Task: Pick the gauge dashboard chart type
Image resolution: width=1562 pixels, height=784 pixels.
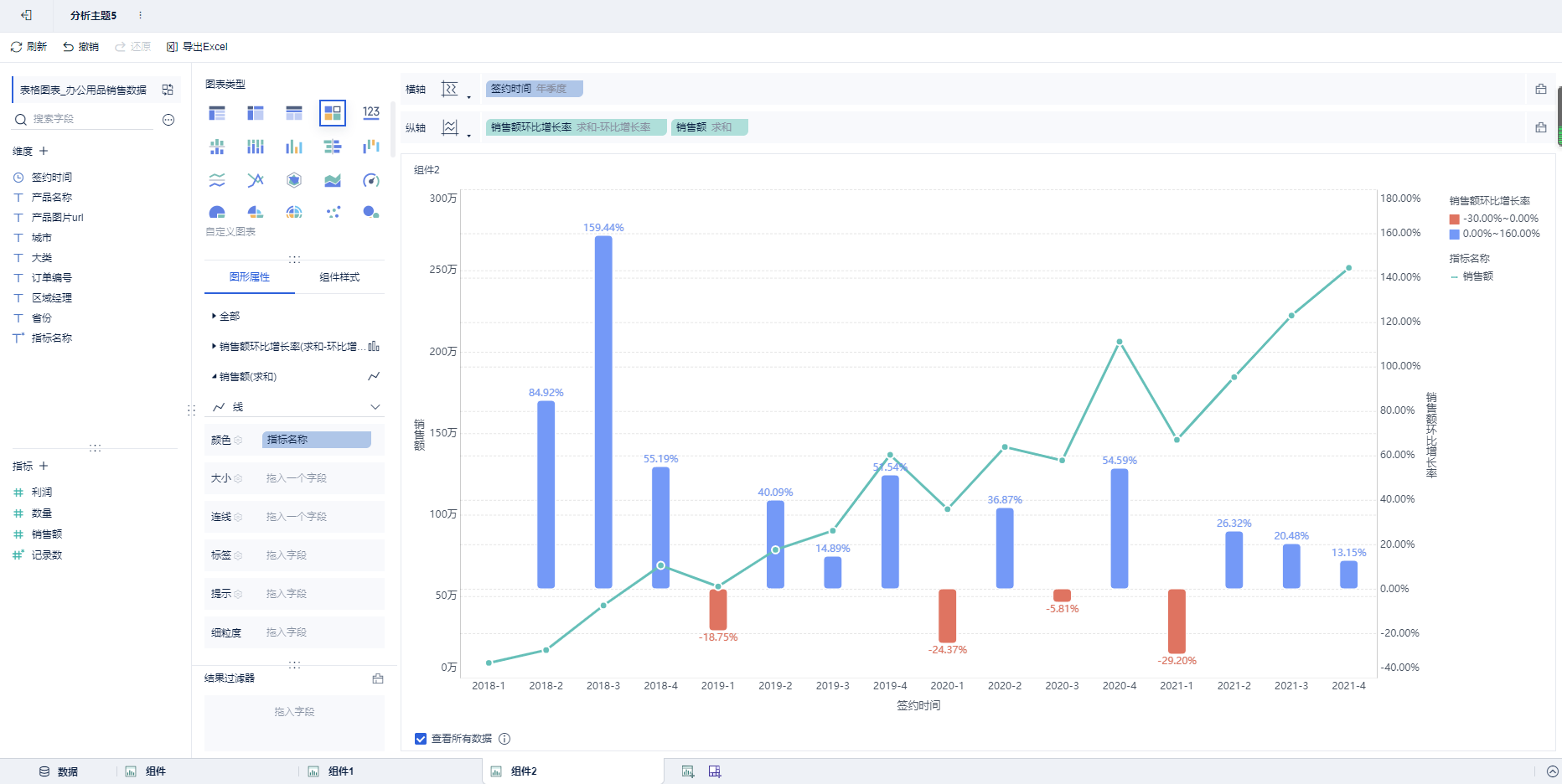Action: (x=371, y=180)
